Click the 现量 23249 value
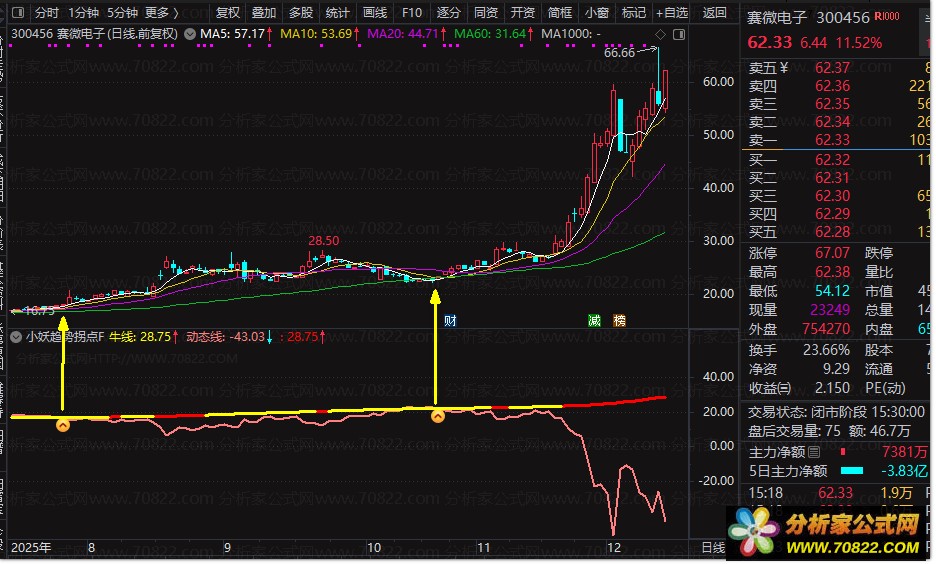The height and width of the screenshot is (564, 936). pyautogui.click(x=830, y=310)
